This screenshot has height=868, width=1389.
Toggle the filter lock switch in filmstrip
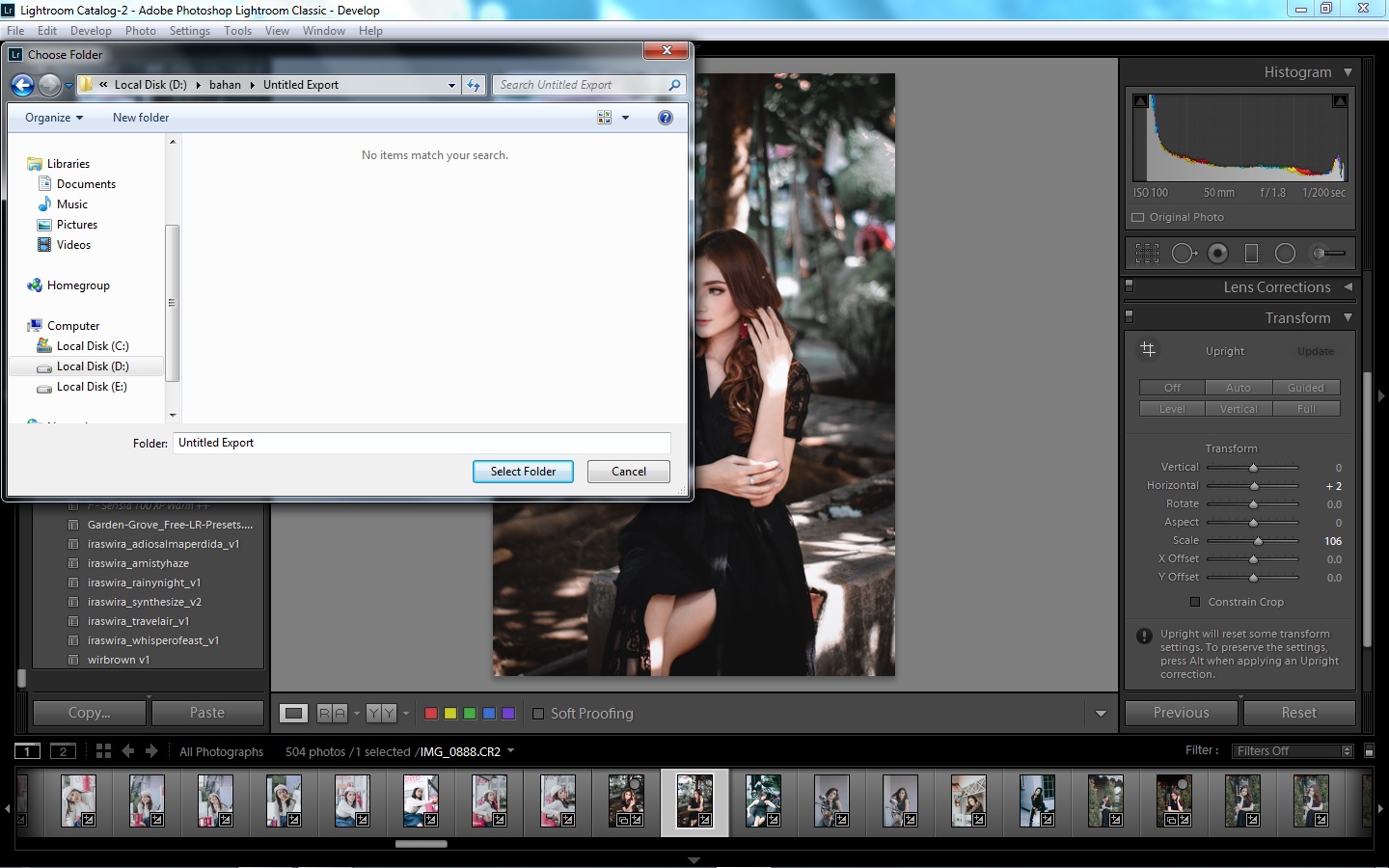tap(1369, 750)
